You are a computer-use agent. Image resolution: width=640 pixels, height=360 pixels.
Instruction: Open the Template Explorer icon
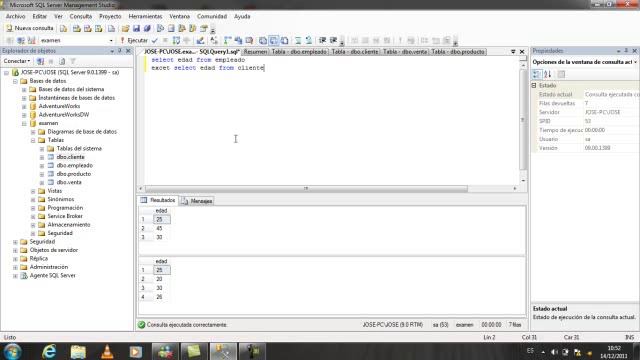point(193,29)
